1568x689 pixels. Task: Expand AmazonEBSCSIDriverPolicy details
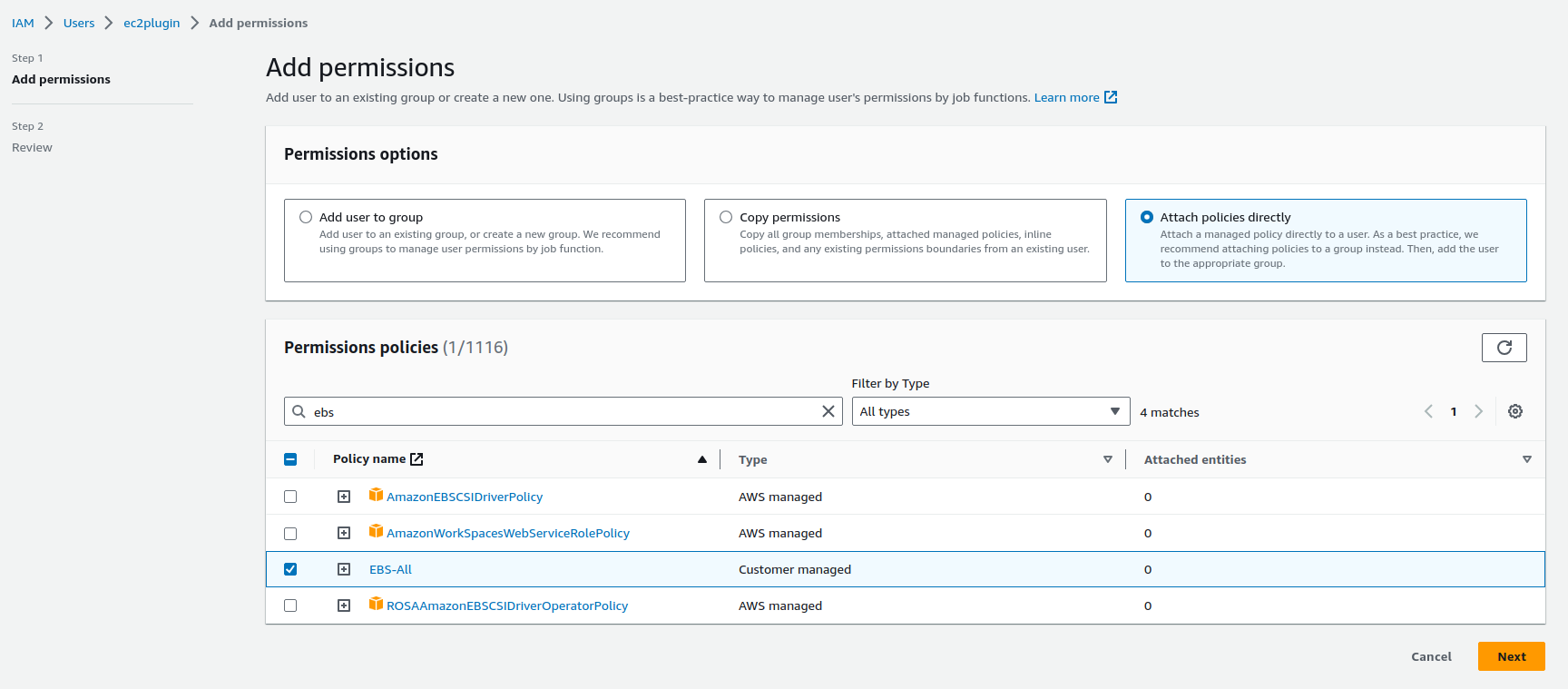click(x=344, y=497)
